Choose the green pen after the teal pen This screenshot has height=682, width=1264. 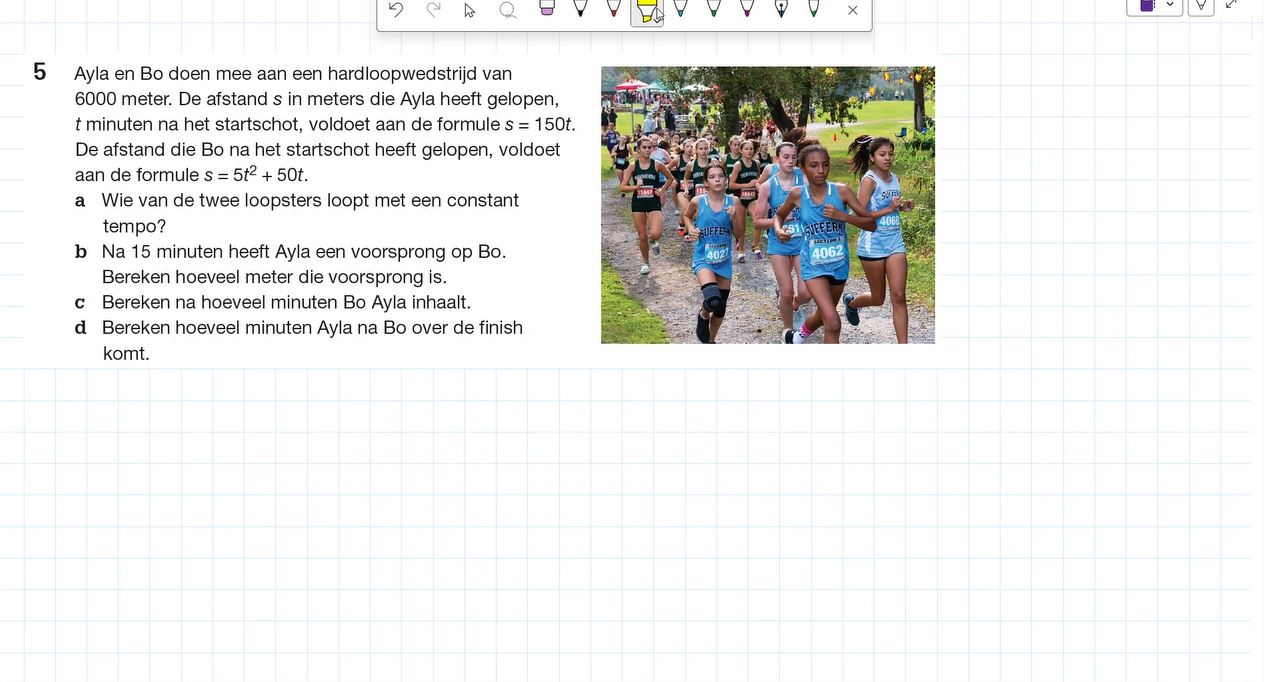(x=713, y=8)
